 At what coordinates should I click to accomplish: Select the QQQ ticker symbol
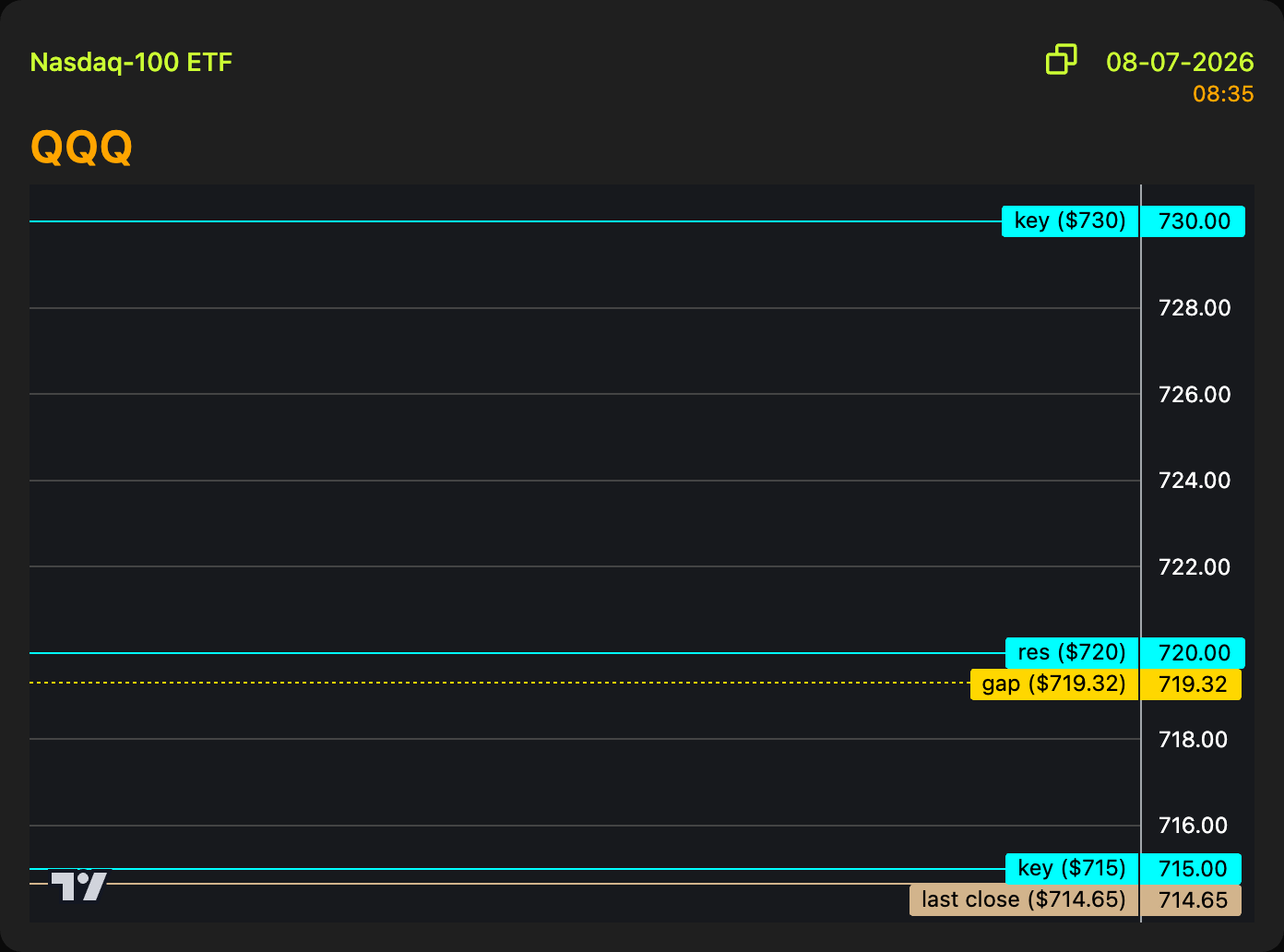point(81,147)
